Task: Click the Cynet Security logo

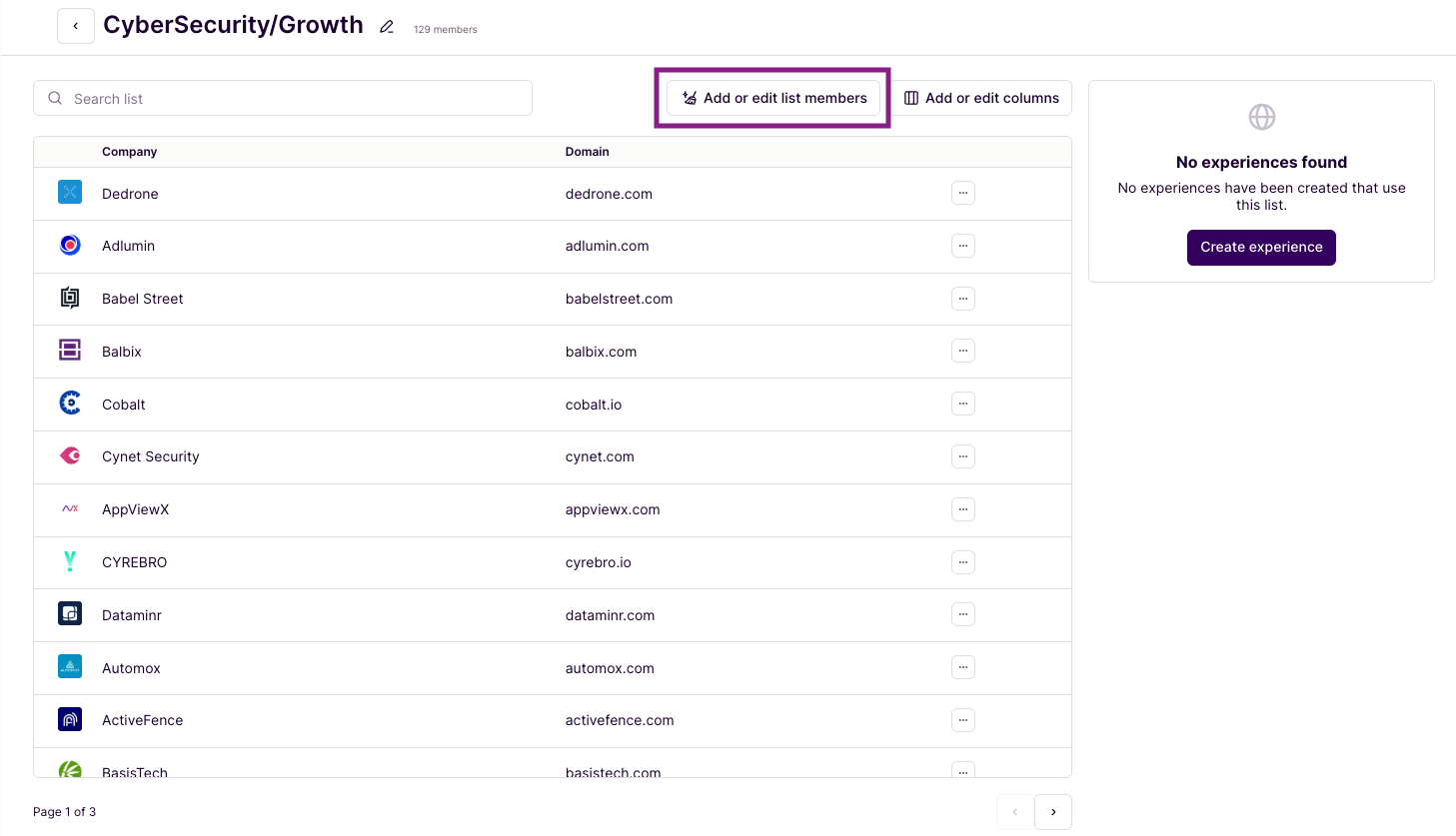Action: click(70, 455)
